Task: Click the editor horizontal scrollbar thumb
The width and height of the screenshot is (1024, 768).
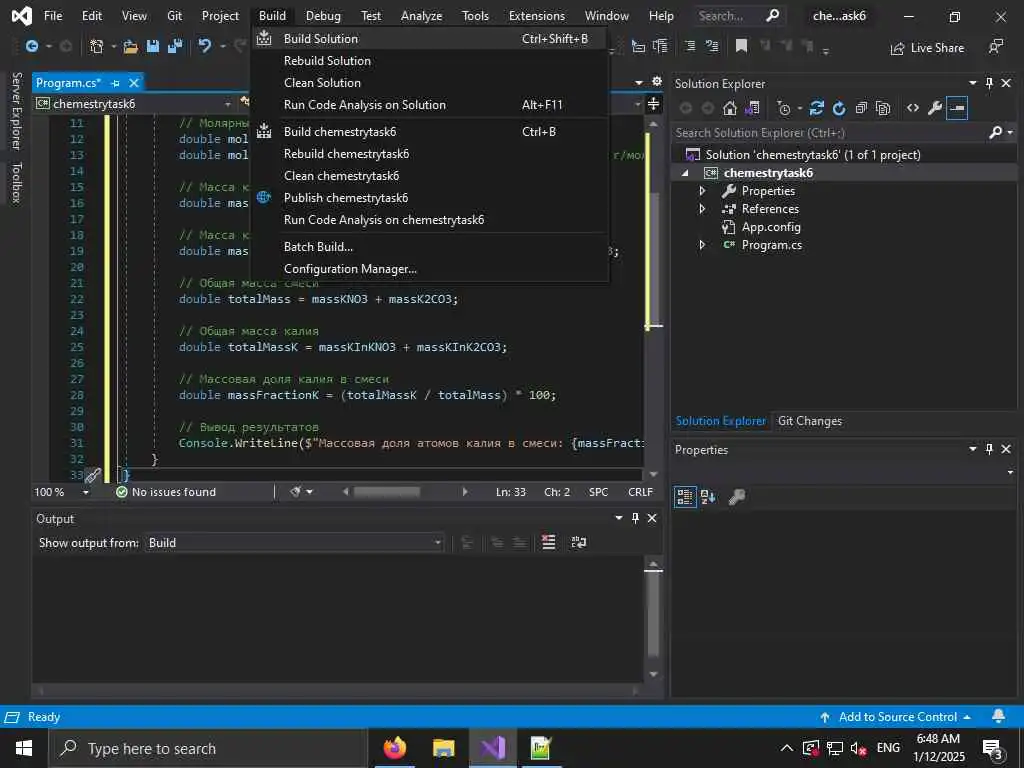Action: (x=387, y=492)
